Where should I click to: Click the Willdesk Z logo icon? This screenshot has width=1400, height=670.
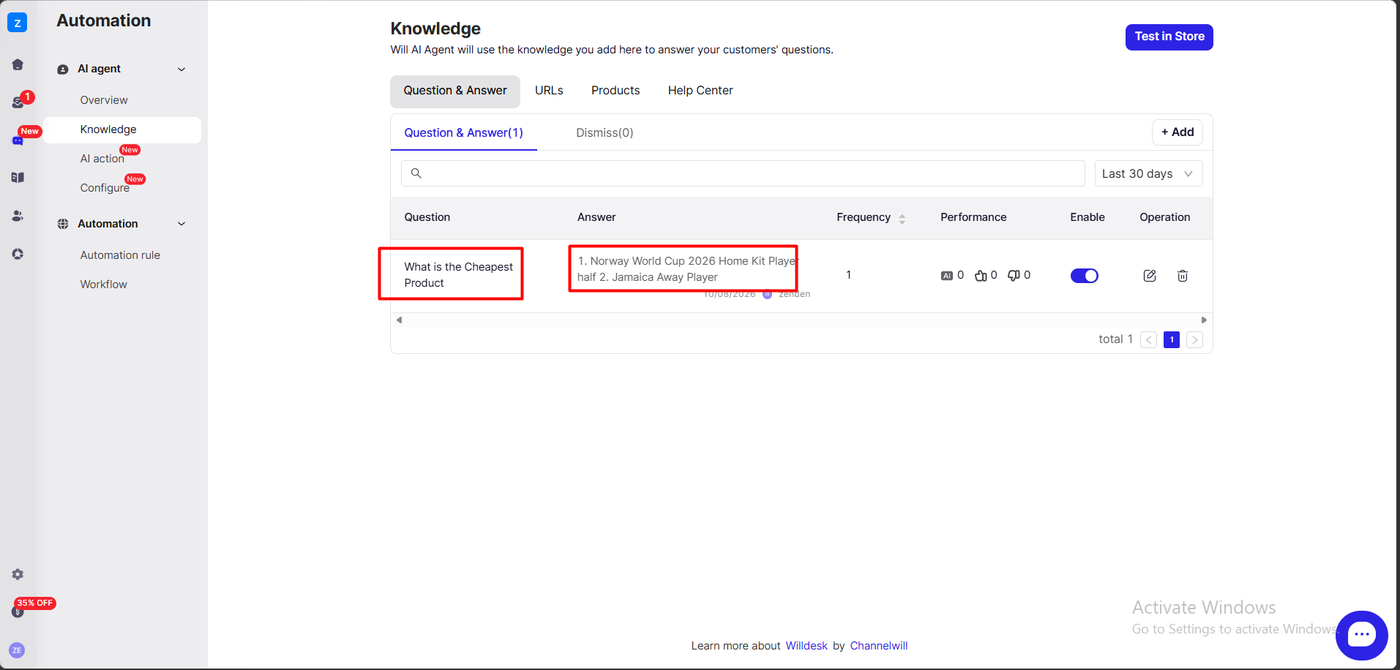[17, 23]
